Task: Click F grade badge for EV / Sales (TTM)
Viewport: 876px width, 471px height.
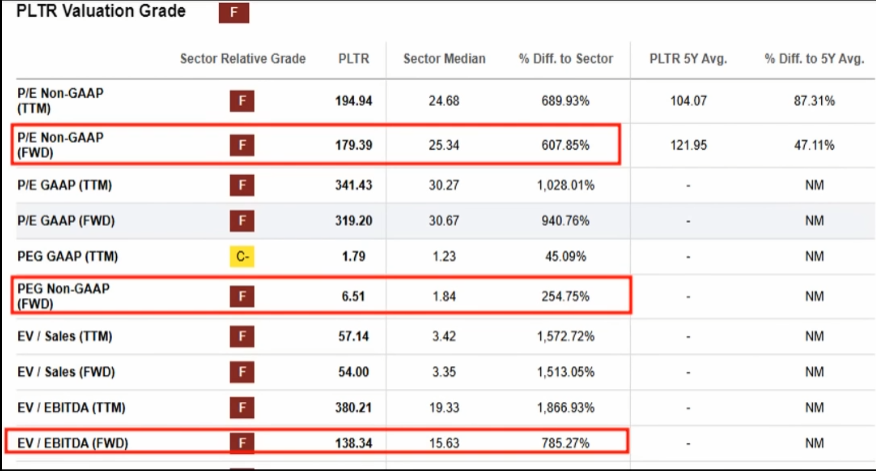Action: coord(240,336)
